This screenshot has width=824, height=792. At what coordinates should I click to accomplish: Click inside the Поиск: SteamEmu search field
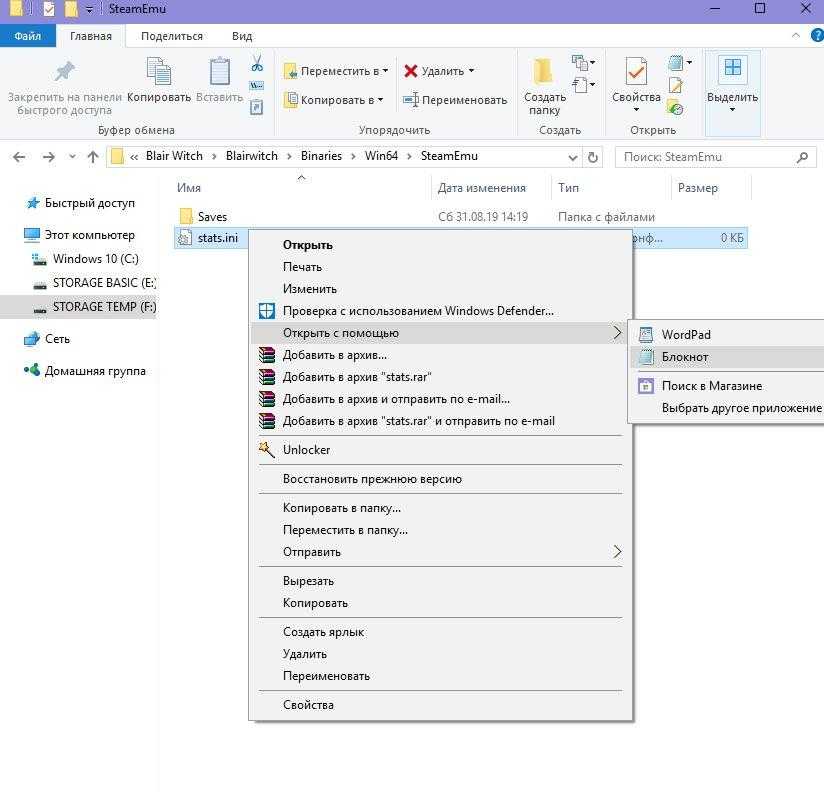click(x=705, y=157)
